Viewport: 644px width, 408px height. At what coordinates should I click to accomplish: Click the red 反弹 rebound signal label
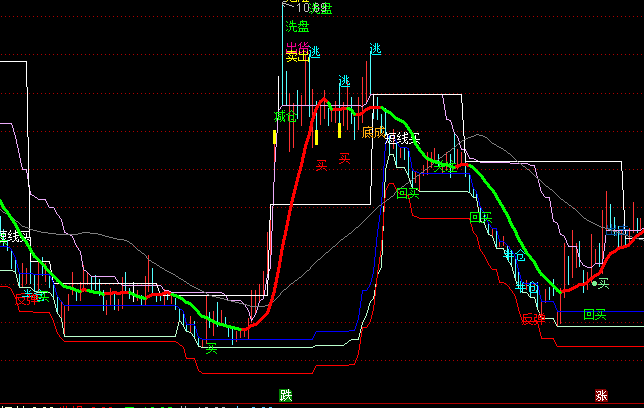[x=532, y=320]
